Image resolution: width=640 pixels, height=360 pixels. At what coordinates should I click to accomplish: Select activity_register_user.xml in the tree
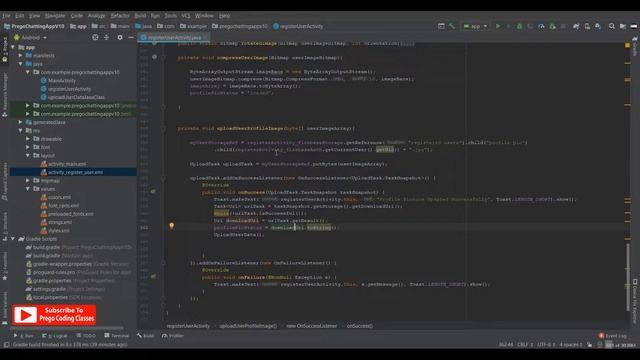(75, 172)
